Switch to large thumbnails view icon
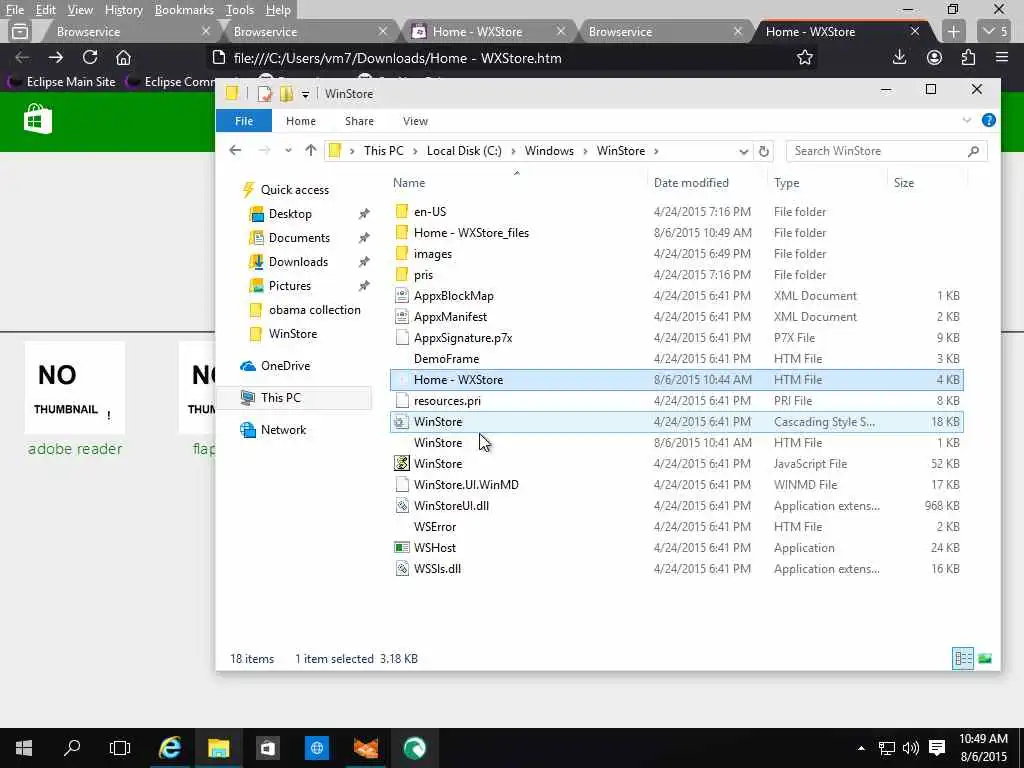Screen dimensions: 1024x768 (x=985, y=658)
